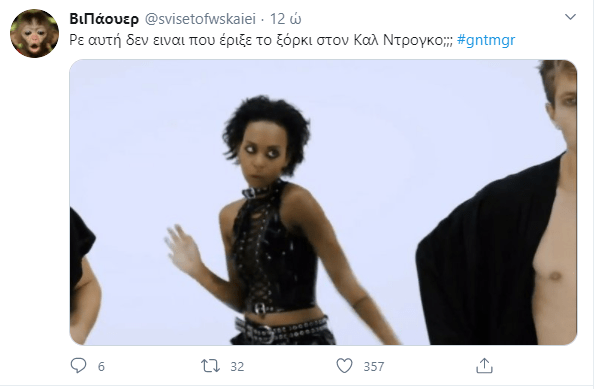Click the woman's waving hand in the GIF
The width and height of the screenshot is (595, 389).
[184, 250]
